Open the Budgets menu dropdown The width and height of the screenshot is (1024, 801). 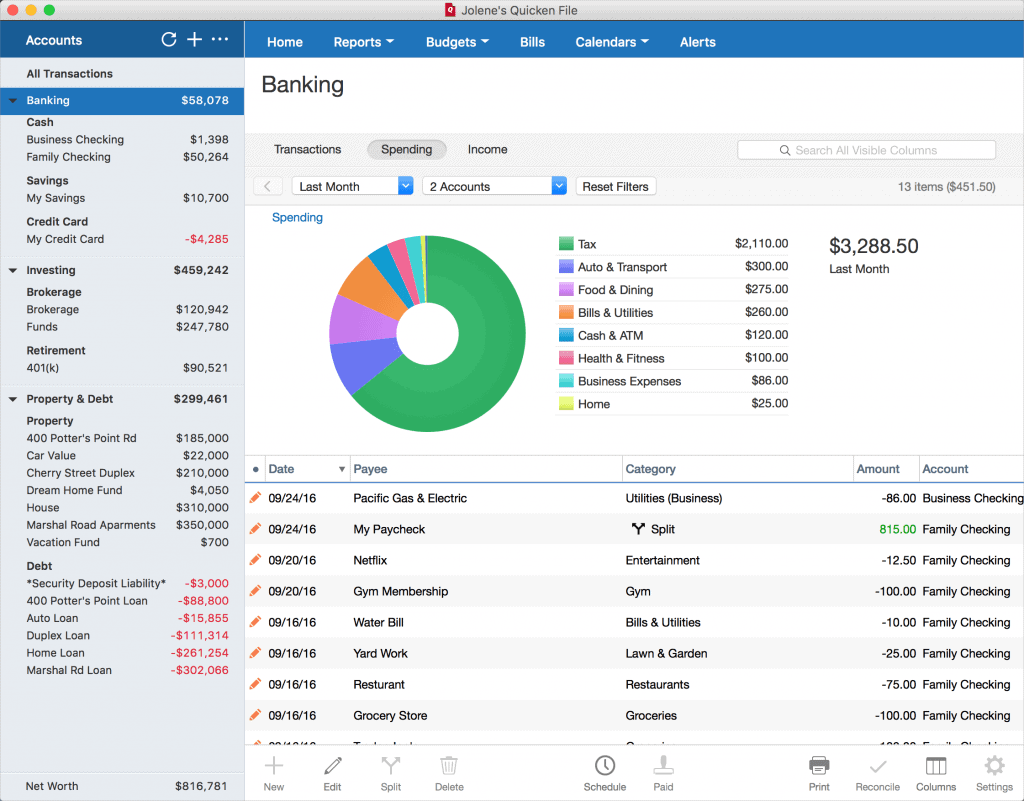coord(457,42)
